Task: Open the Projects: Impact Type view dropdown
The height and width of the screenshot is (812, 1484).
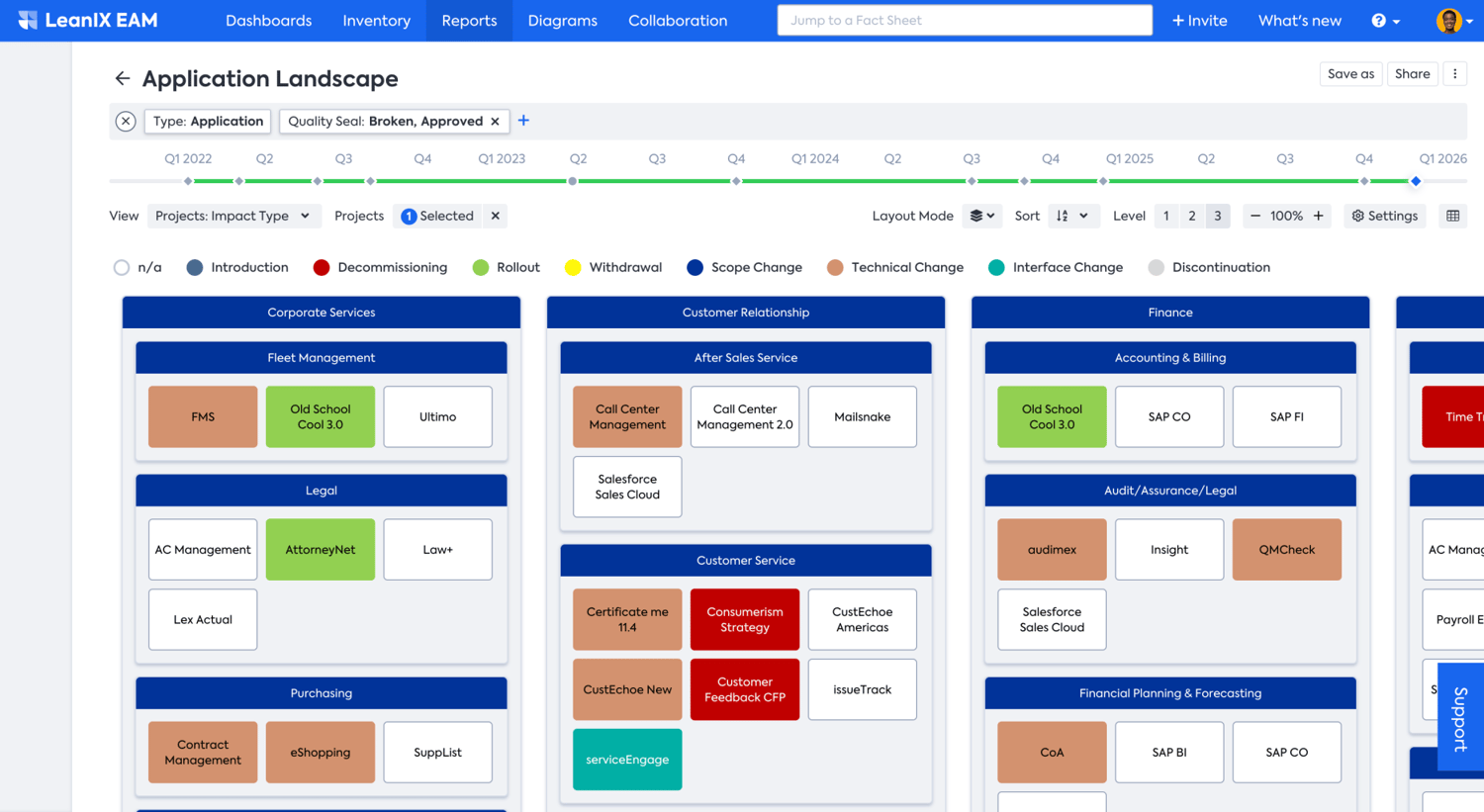Action: click(x=233, y=216)
